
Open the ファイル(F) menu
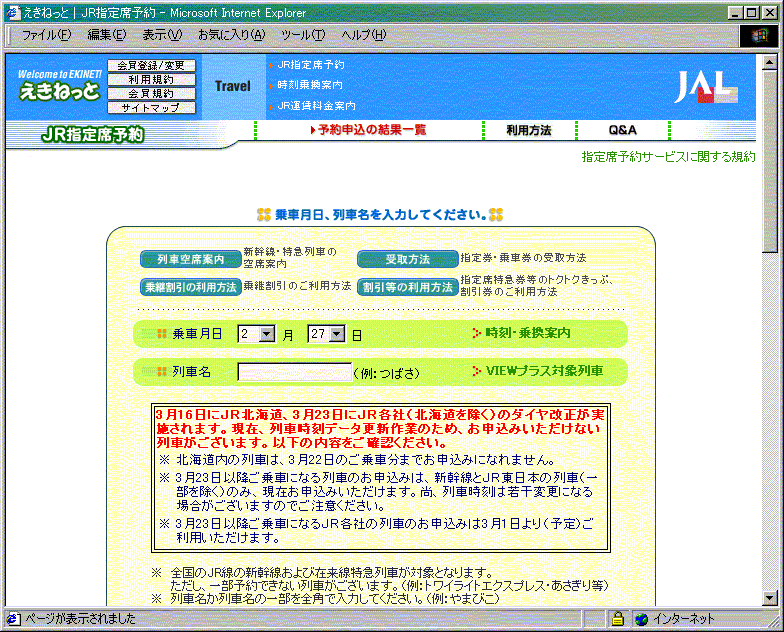46,35
